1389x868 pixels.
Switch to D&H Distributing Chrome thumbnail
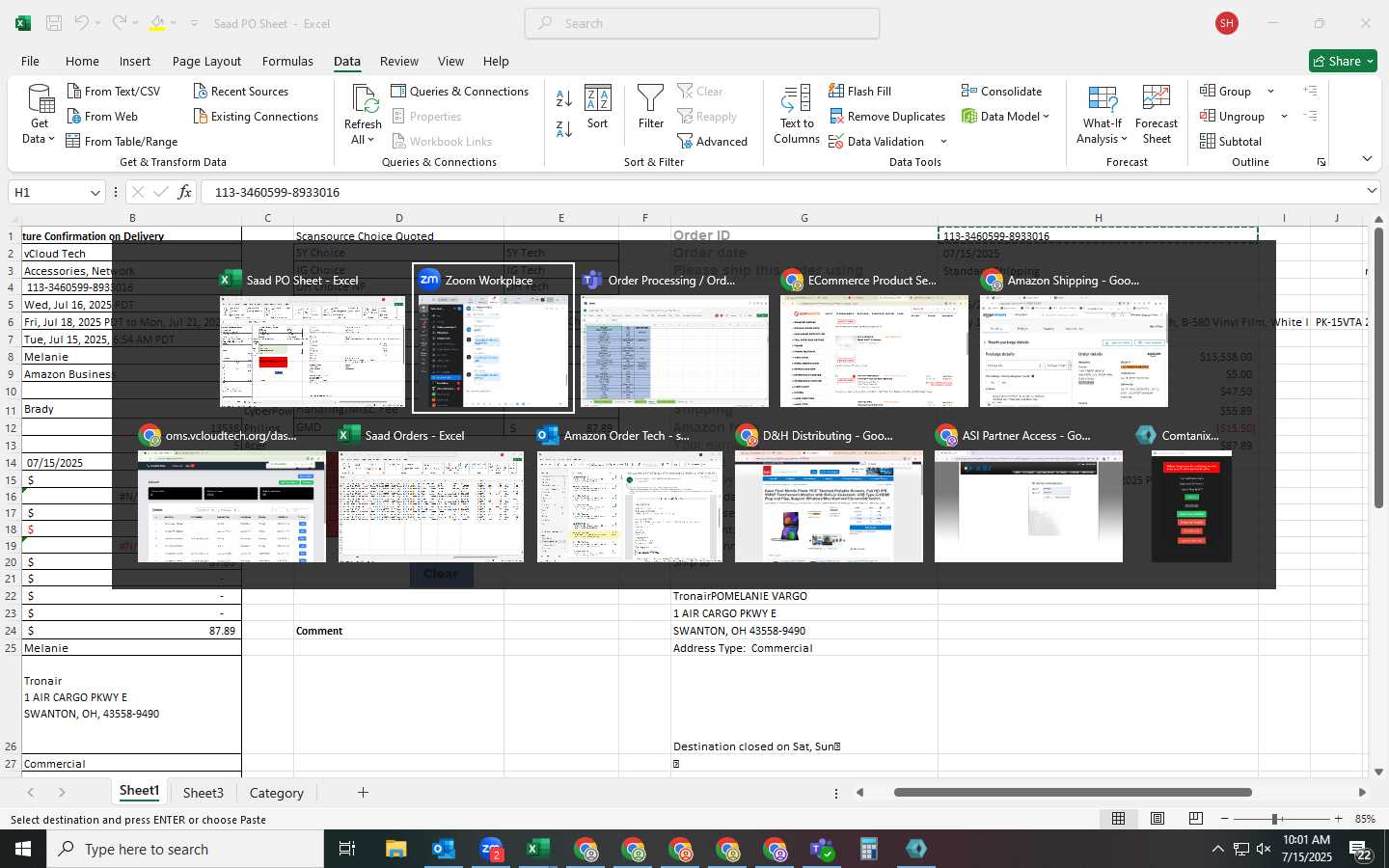[x=829, y=496]
